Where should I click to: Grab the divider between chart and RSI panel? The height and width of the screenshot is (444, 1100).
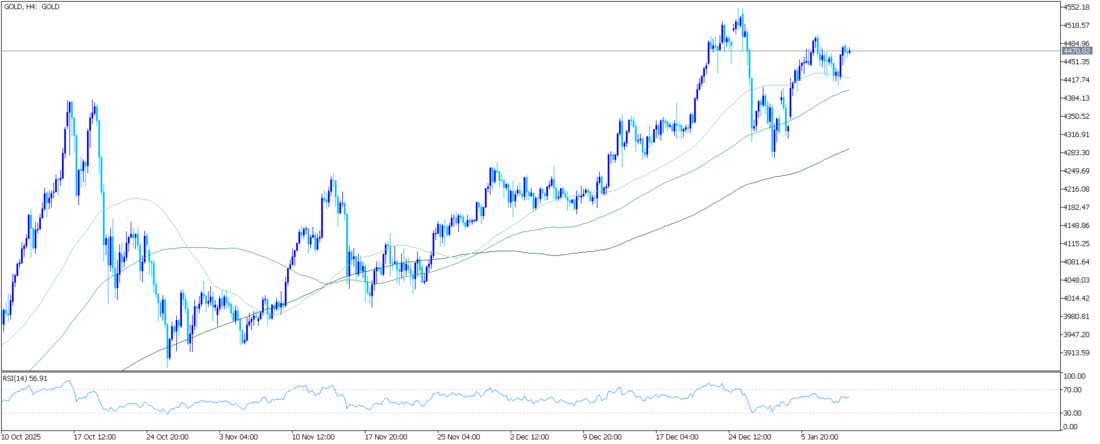530,371
